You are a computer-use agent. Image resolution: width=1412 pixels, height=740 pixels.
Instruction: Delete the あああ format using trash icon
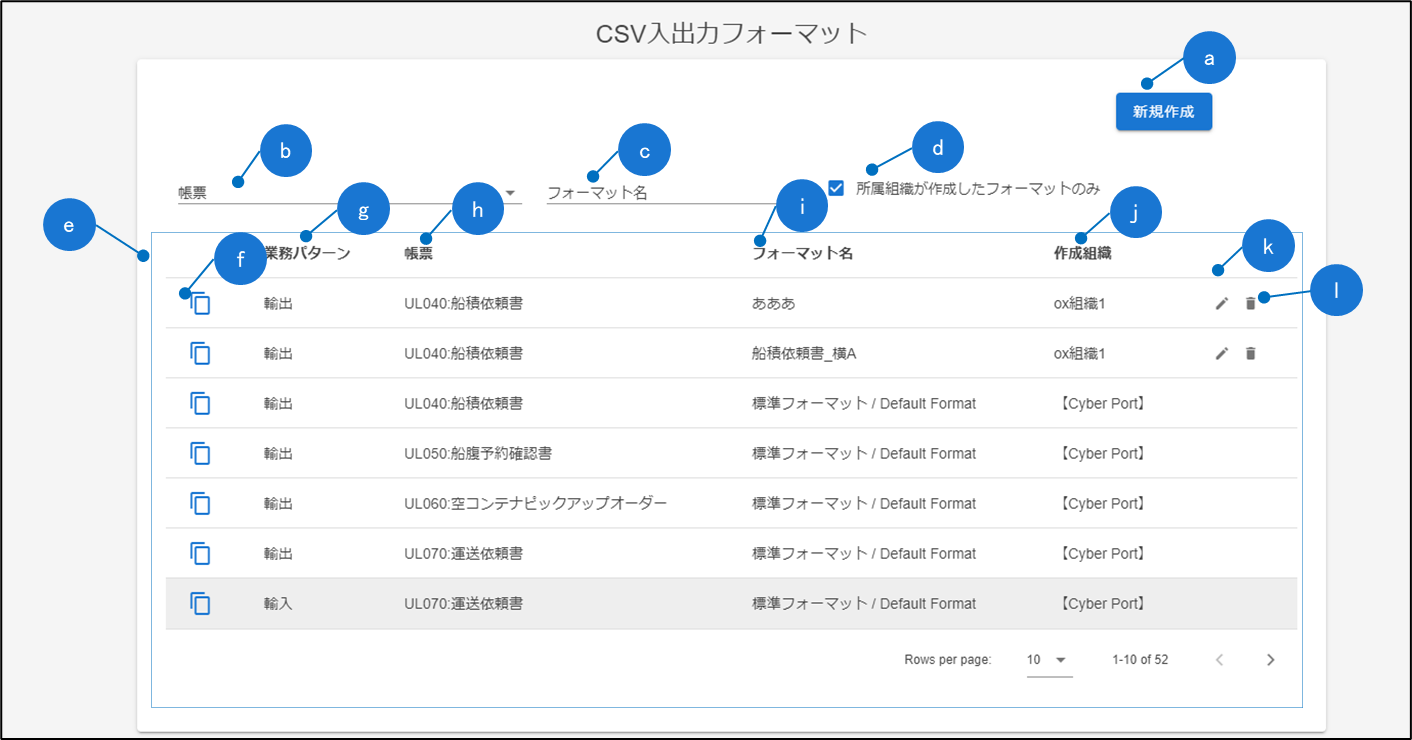coord(1250,303)
